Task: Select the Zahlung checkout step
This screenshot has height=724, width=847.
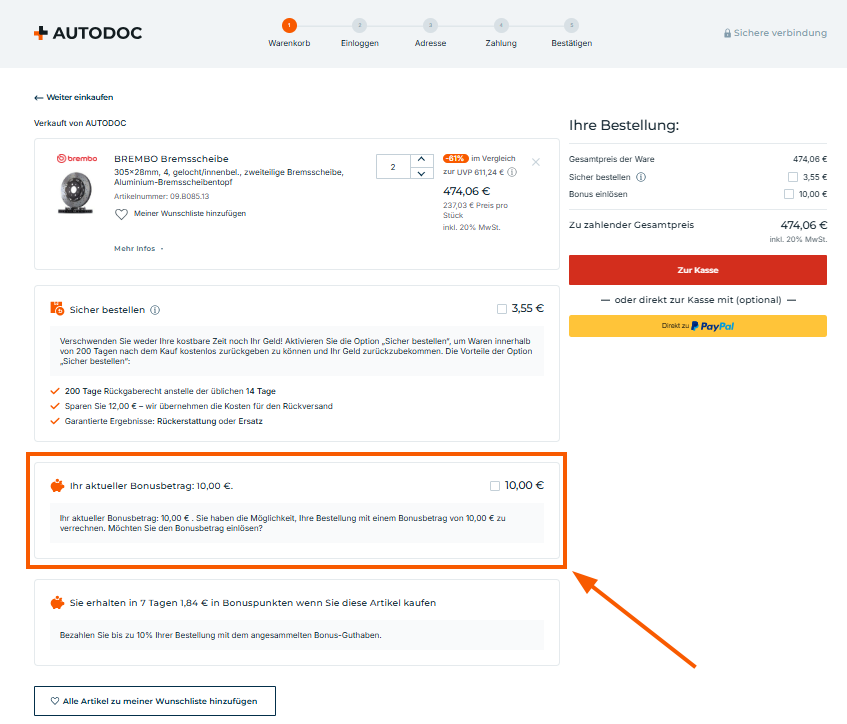Action: pyautogui.click(x=501, y=25)
